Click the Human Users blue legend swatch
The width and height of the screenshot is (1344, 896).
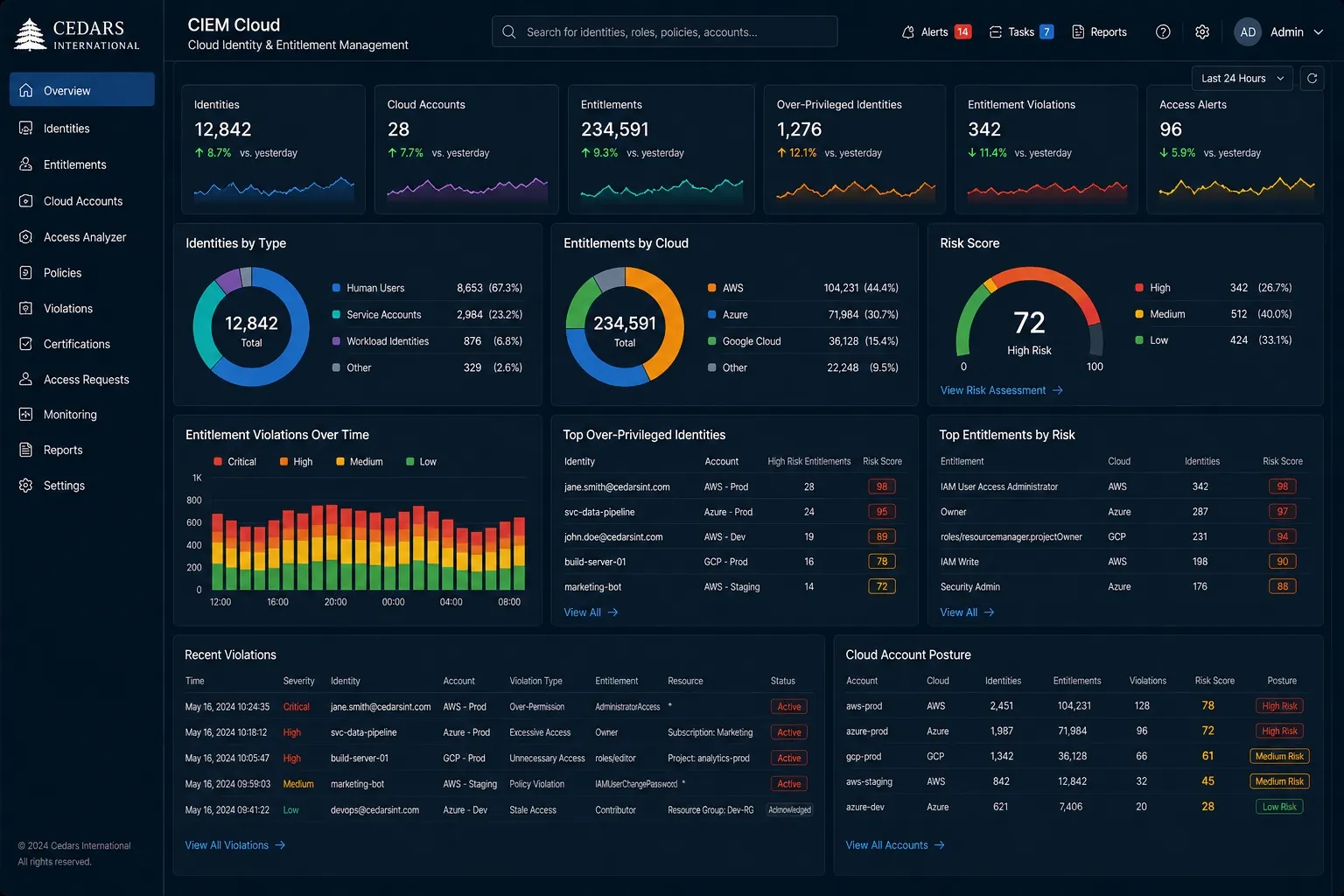(336, 288)
